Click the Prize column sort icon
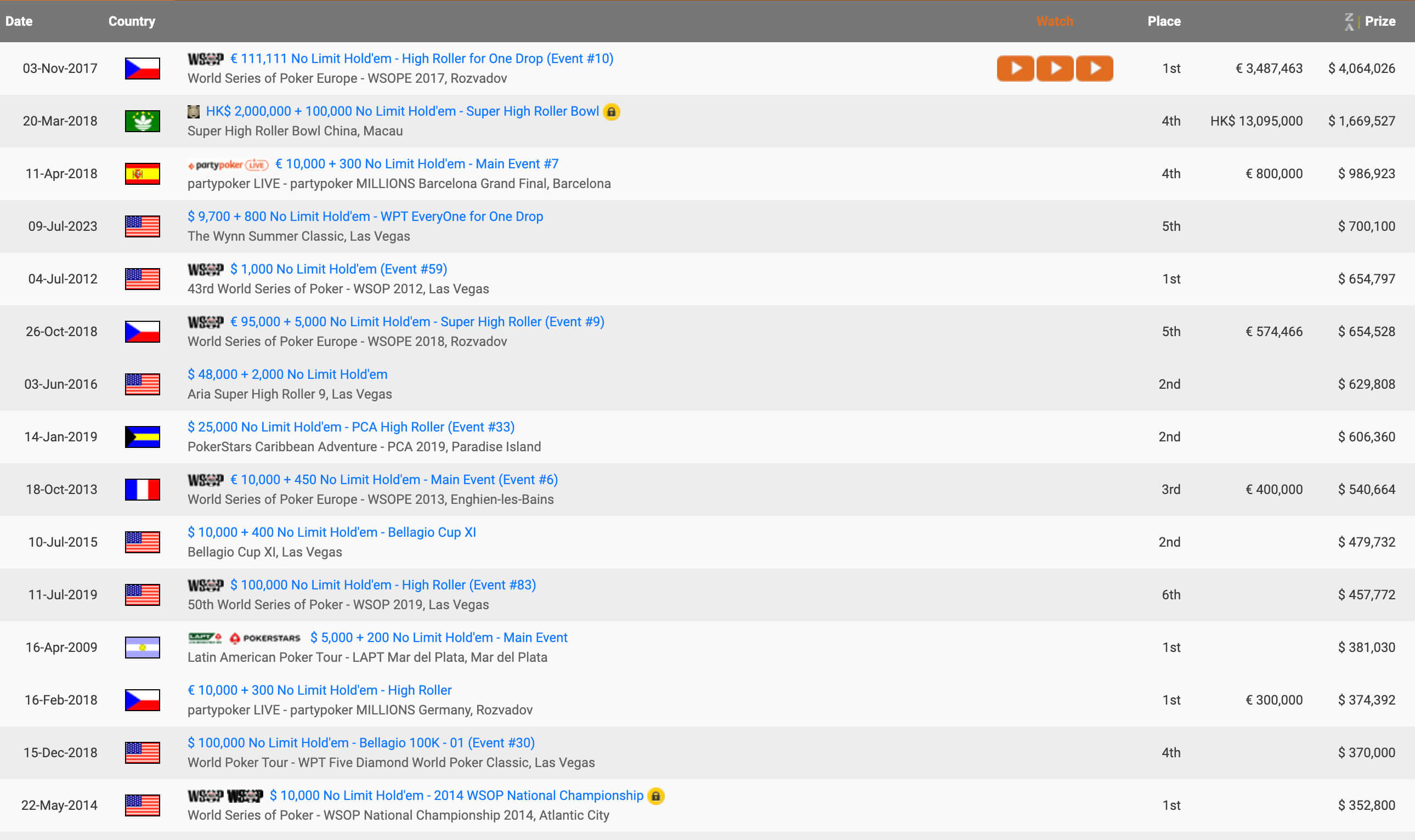The height and width of the screenshot is (840, 1415). point(1349,21)
